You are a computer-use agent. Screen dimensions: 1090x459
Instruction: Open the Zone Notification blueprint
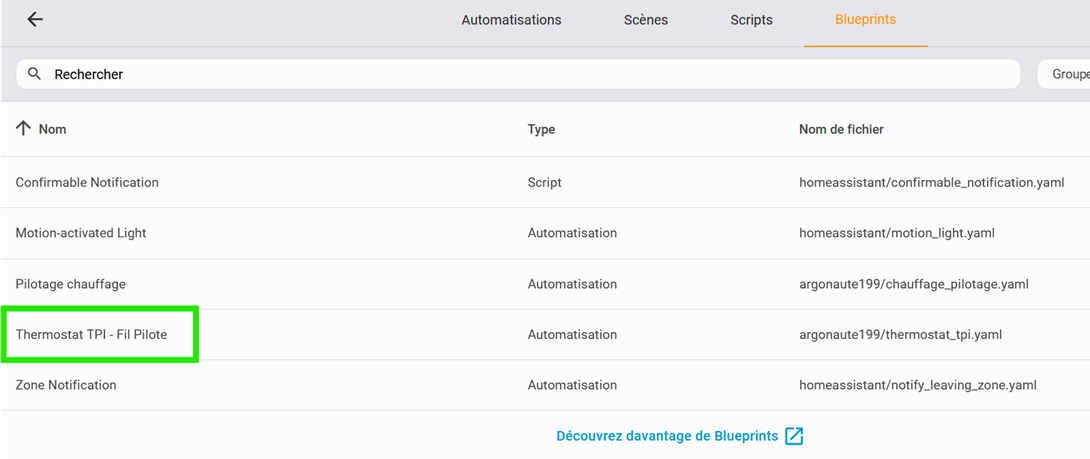point(545,385)
